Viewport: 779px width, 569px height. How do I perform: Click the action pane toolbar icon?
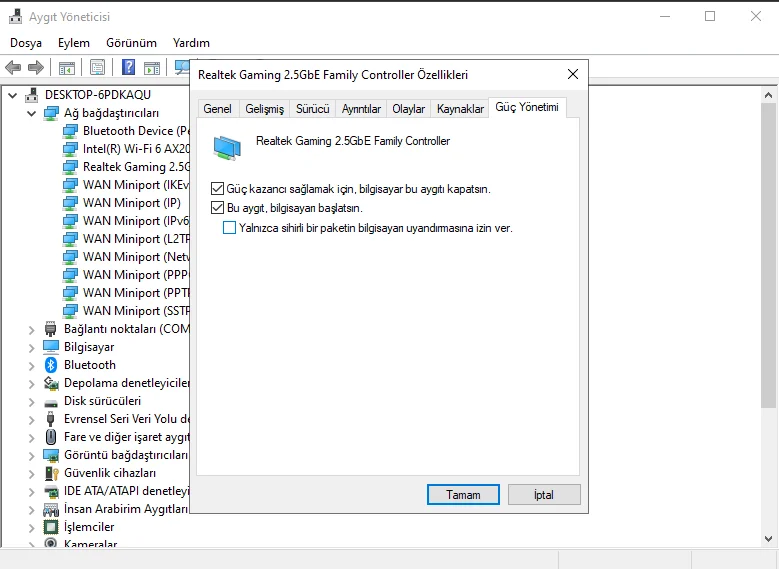point(152,67)
